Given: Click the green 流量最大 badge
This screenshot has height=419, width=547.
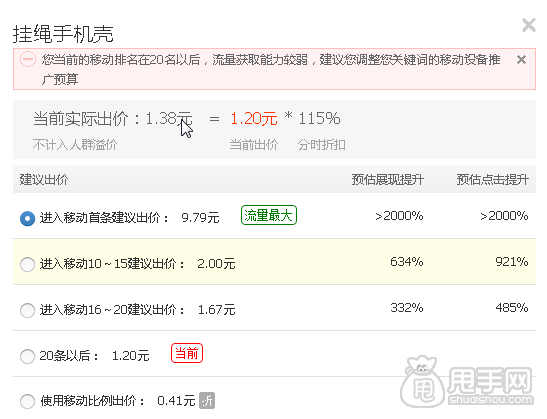Looking at the screenshot, I should pyautogui.click(x=269, y=215).
